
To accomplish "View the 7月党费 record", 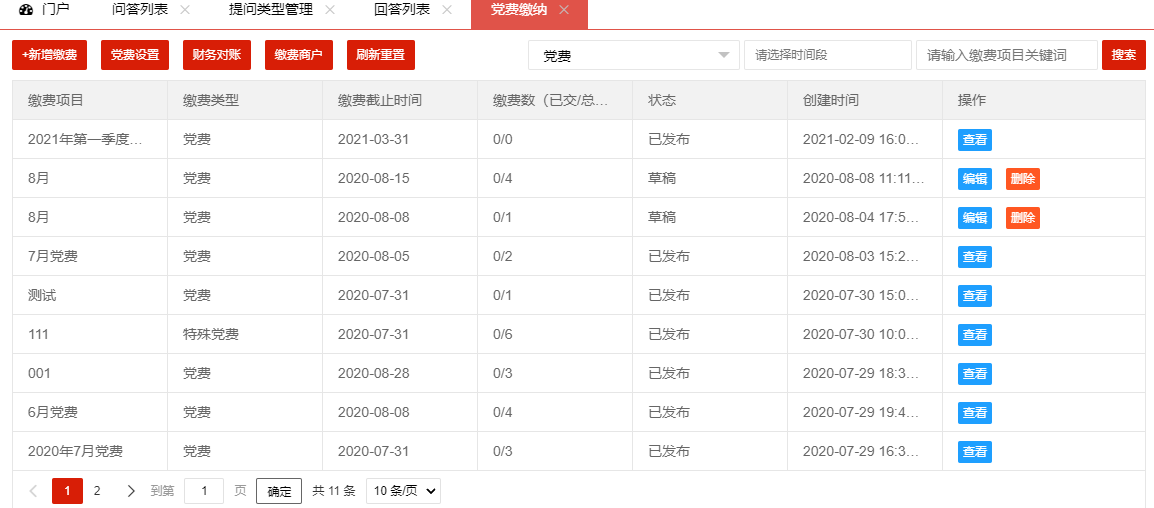I will 974,257.
